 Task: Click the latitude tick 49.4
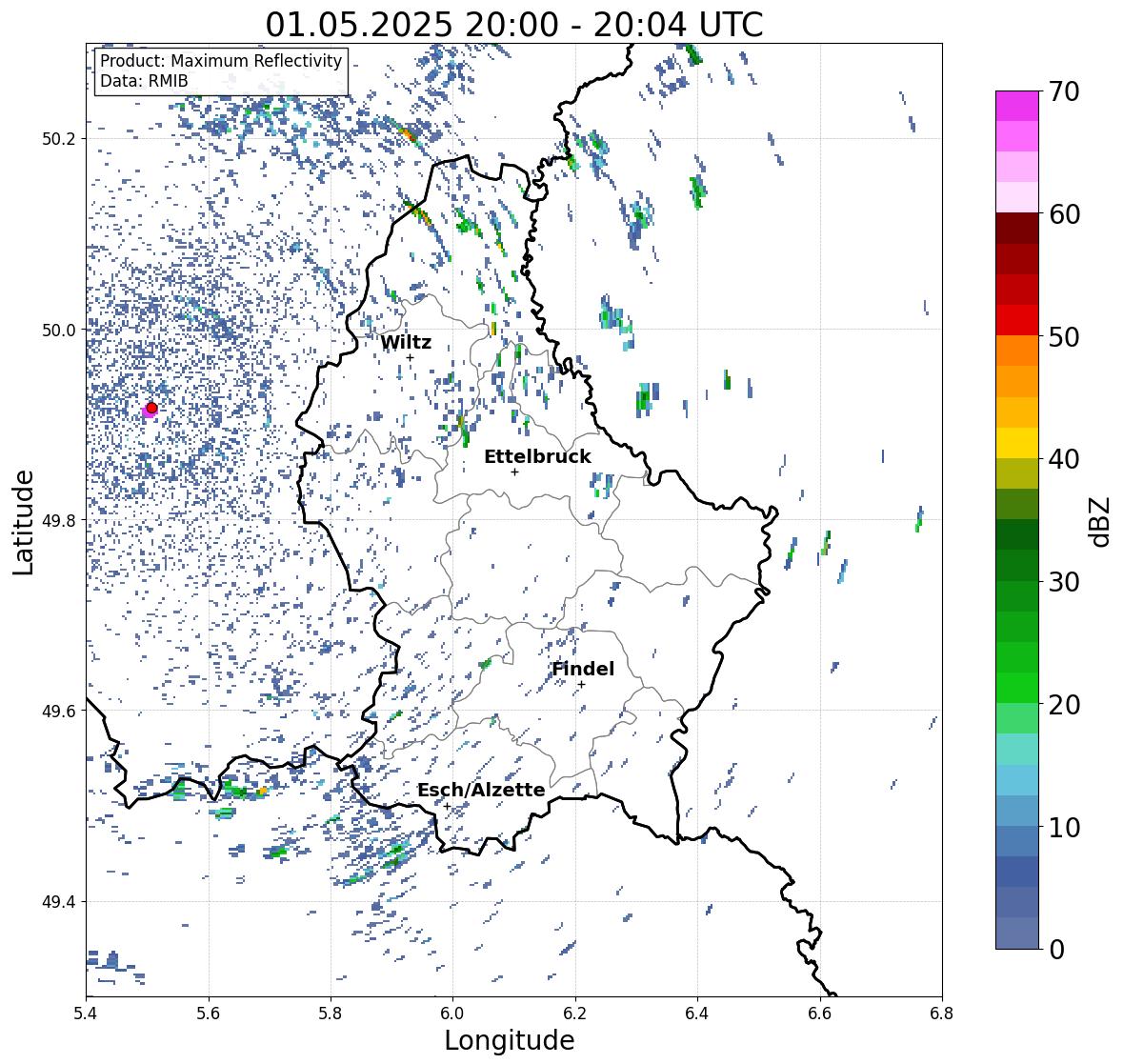tap(59, 901)
